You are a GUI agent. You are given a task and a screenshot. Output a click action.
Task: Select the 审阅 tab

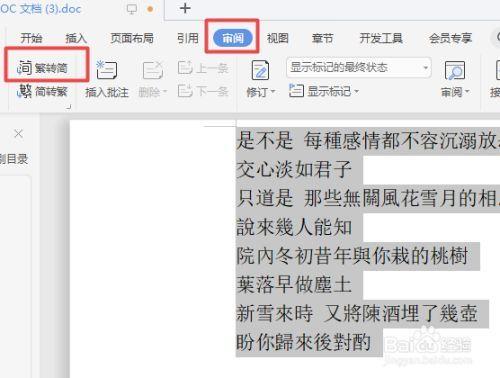(x=233, y=38)
